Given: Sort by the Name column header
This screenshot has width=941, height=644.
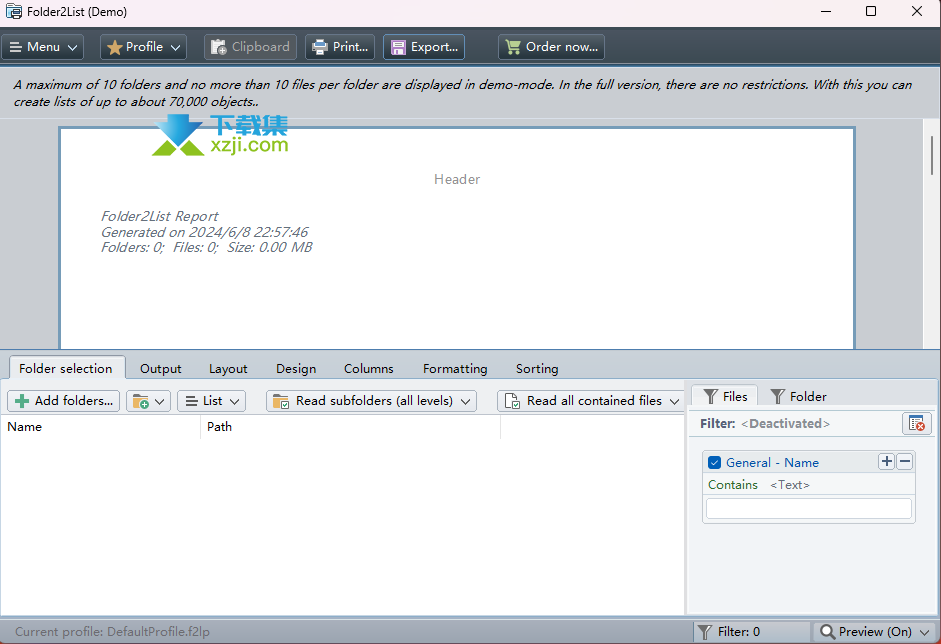Looking at the screenshot, I should (x=100, y=427).
